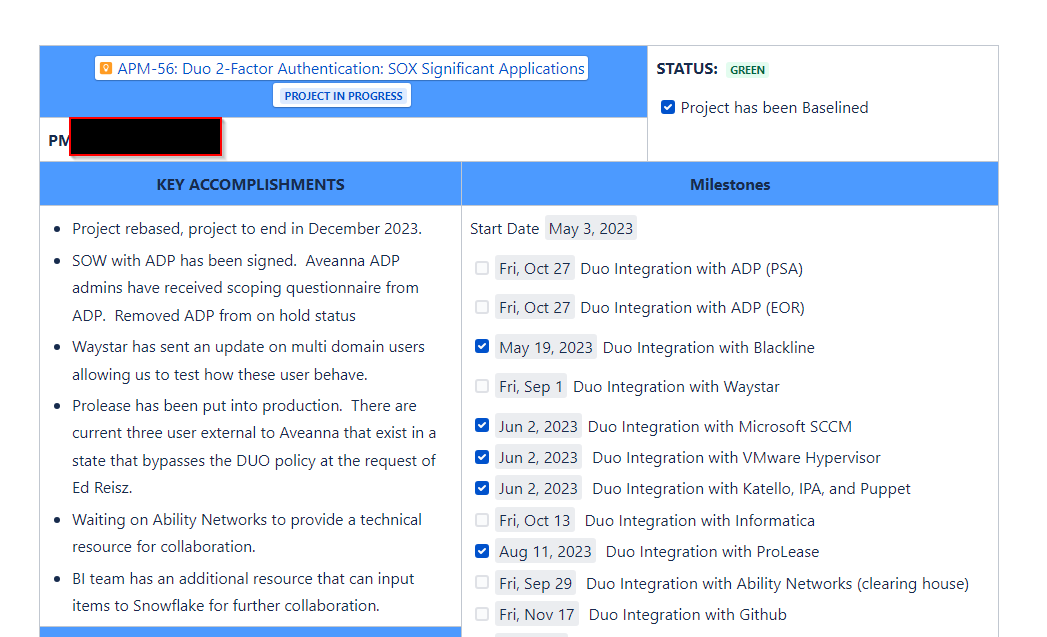This screenshot has height=637, width=1047.
Task: Select the Fri, Oct 27 date for ADP (EOR)
Action: click(x=534, y=308)
